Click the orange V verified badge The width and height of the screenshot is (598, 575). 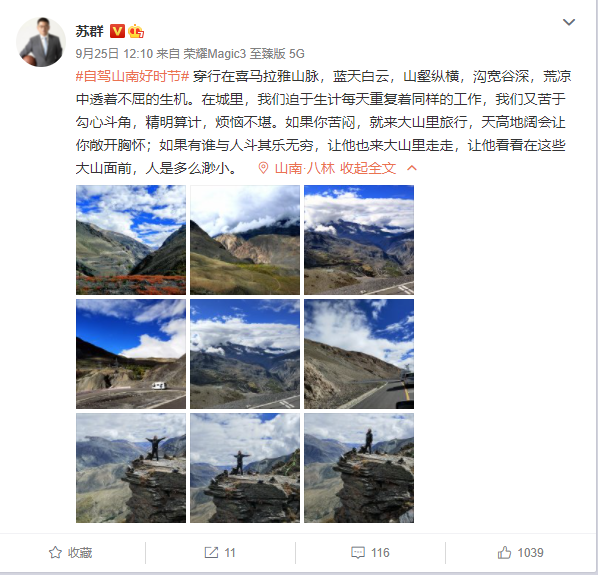[117, 31]
